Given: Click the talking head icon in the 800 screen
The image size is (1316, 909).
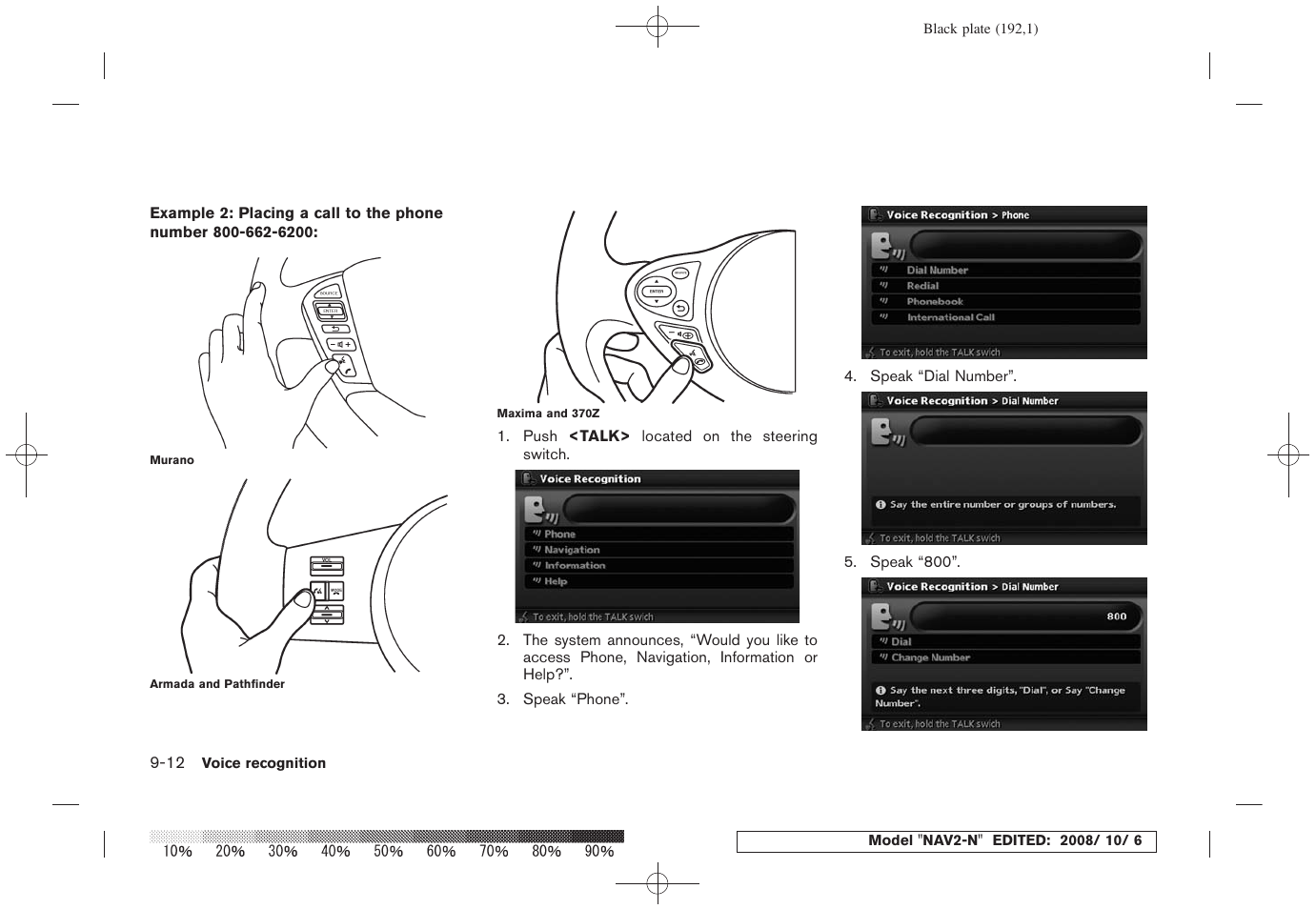Looking at the screenshot, I should pos(887,617).
